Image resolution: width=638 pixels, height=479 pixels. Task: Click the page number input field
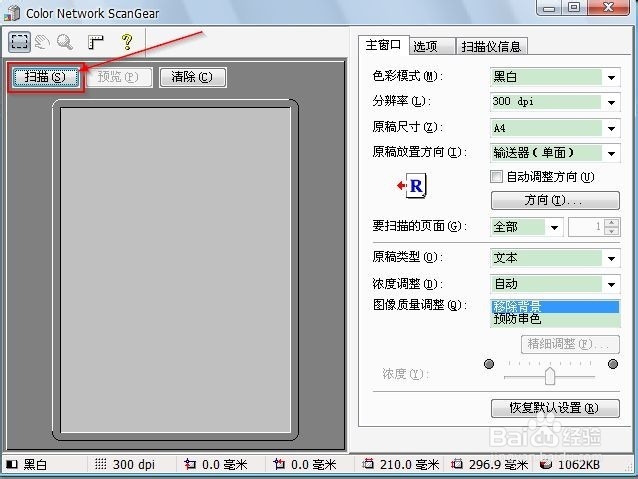586,227
